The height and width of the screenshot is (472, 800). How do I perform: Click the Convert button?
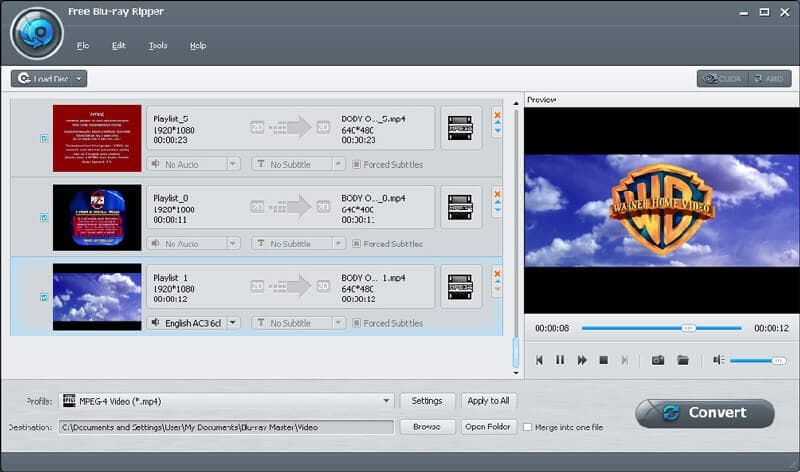(704, 413)
